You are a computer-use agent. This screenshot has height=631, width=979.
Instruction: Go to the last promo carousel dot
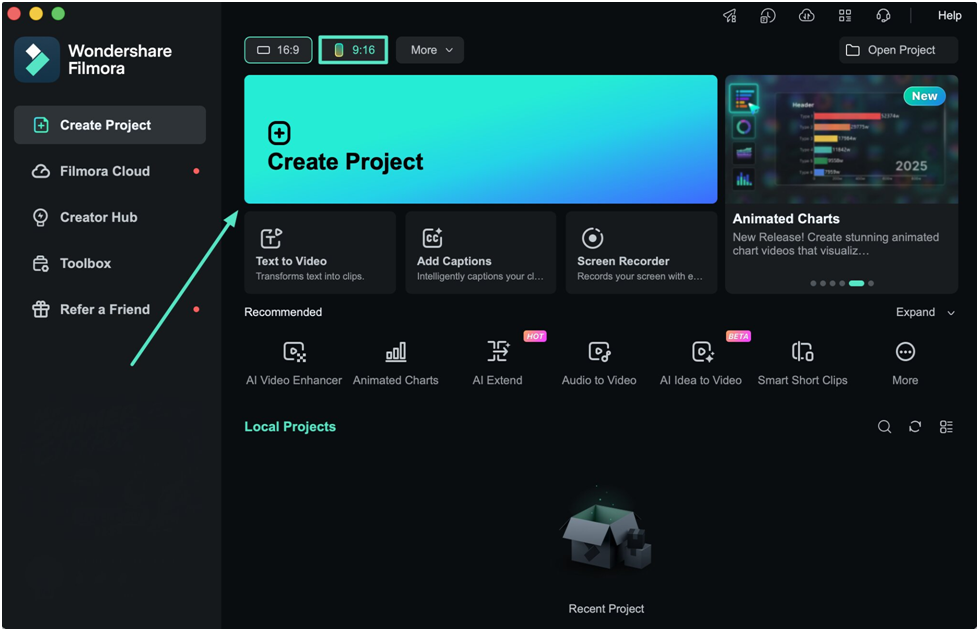pos(871,283)
